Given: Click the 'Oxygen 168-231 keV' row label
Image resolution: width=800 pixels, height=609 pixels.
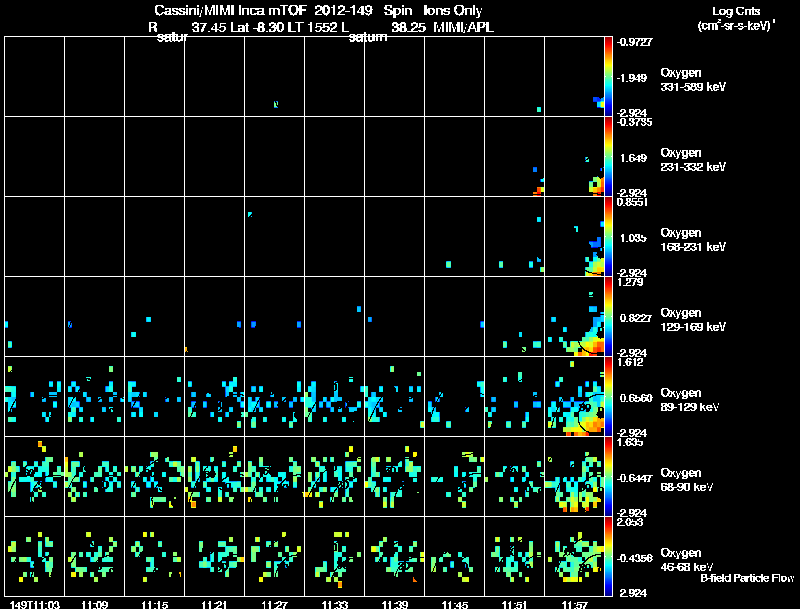Looking at the screenshot, I should point(693,240).
